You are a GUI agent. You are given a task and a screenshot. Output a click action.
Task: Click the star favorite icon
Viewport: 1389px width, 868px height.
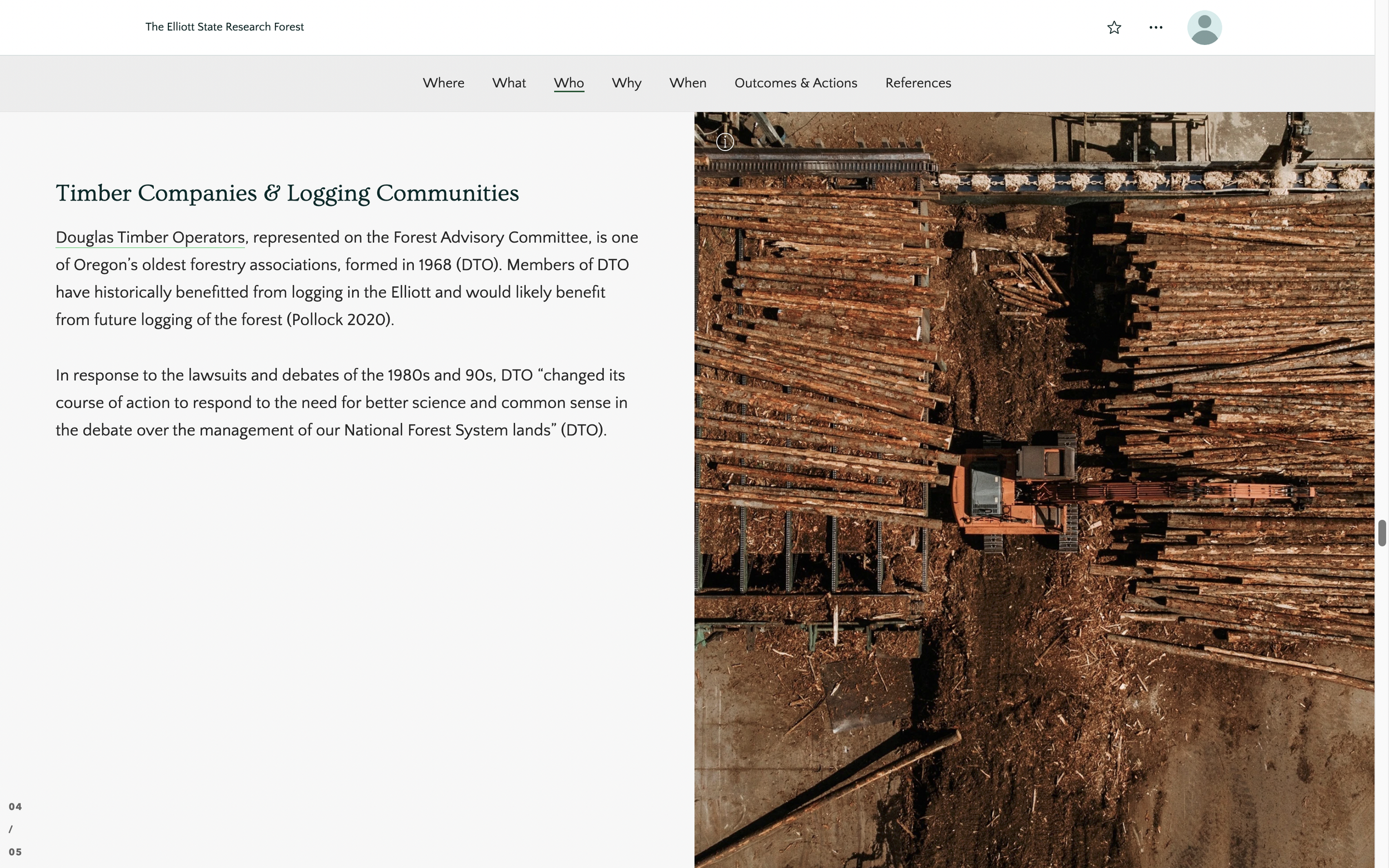pyautogui.click(x=1113, y=28)
